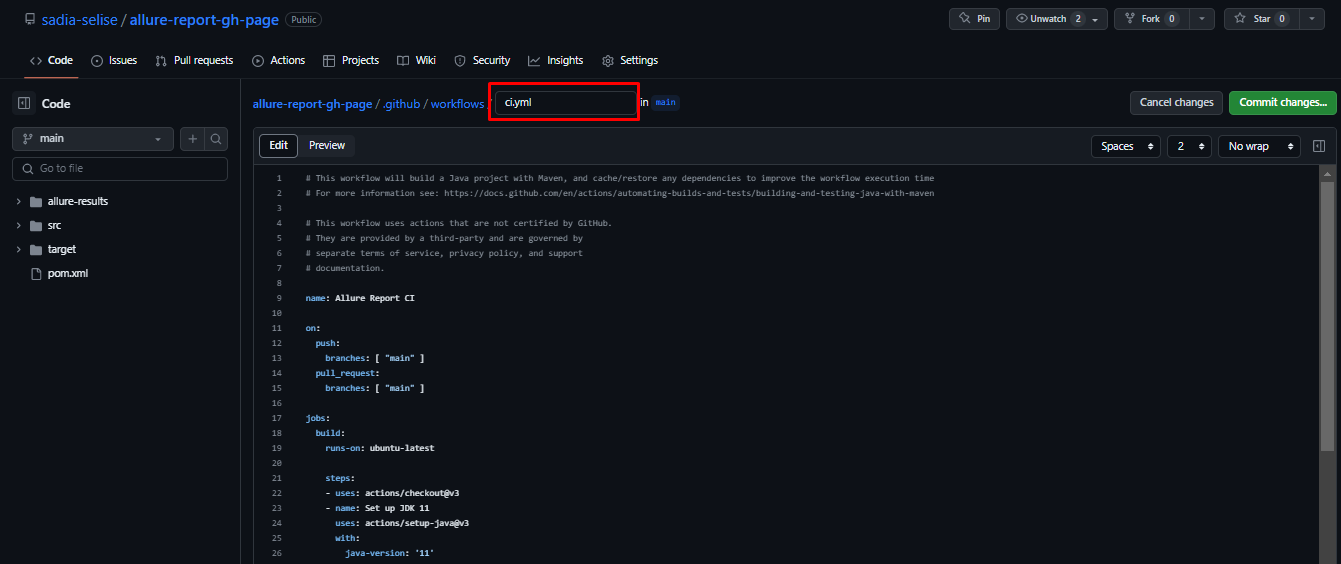Viewport: 1341px width, 564px height.
Task: Navigate to the .github breadcrumb folder
Action: click(x=401, y=103)
